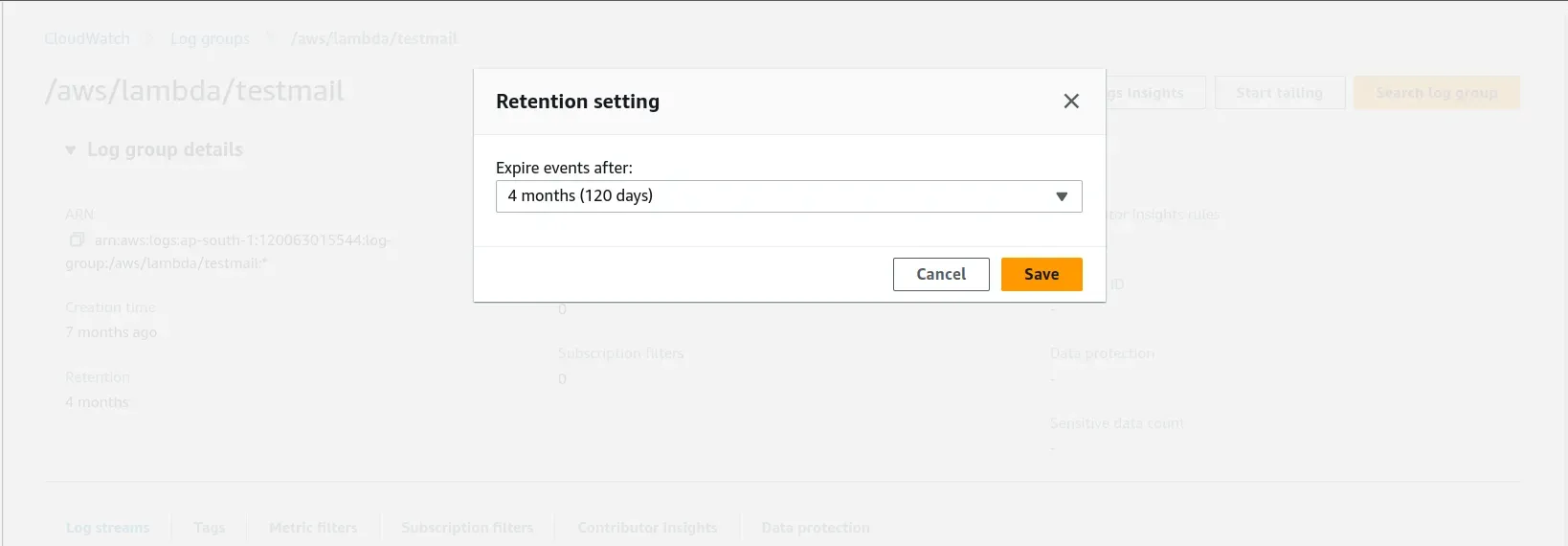Navigate to the Log groups breadcrumb
Image resolution: width=1568 pixels, height=546 pixels.
[x=210, y=39]
